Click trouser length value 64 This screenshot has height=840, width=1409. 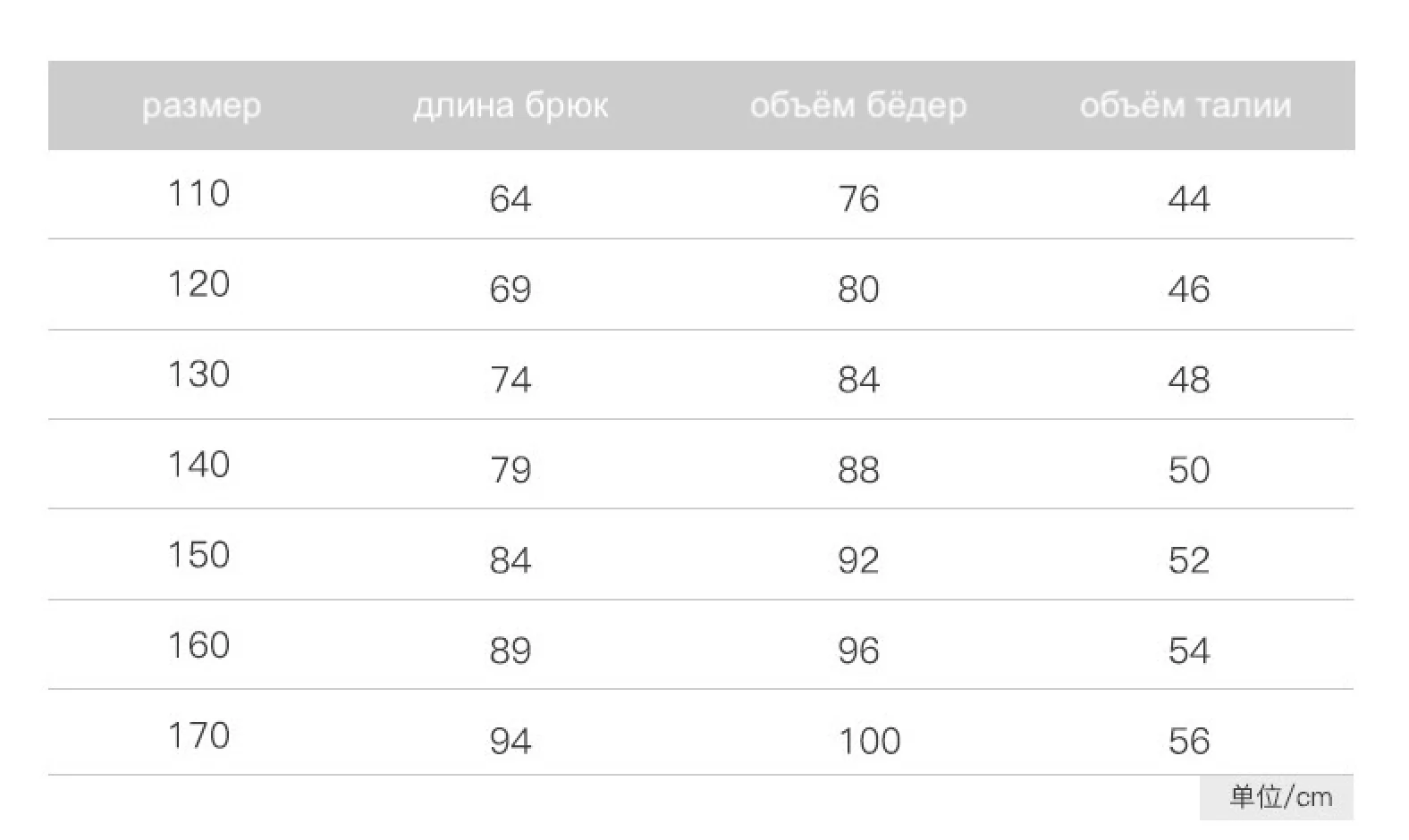click(510, 198)
